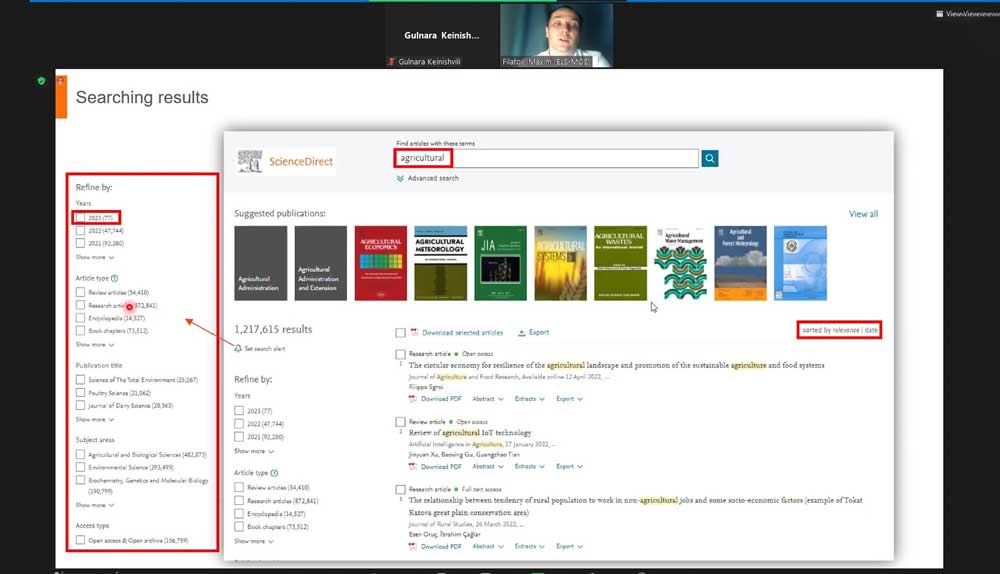The width and height of the screenshot is (1000, 574).
Task: Click the ScienceDirect logo
Action: point(286,161)
